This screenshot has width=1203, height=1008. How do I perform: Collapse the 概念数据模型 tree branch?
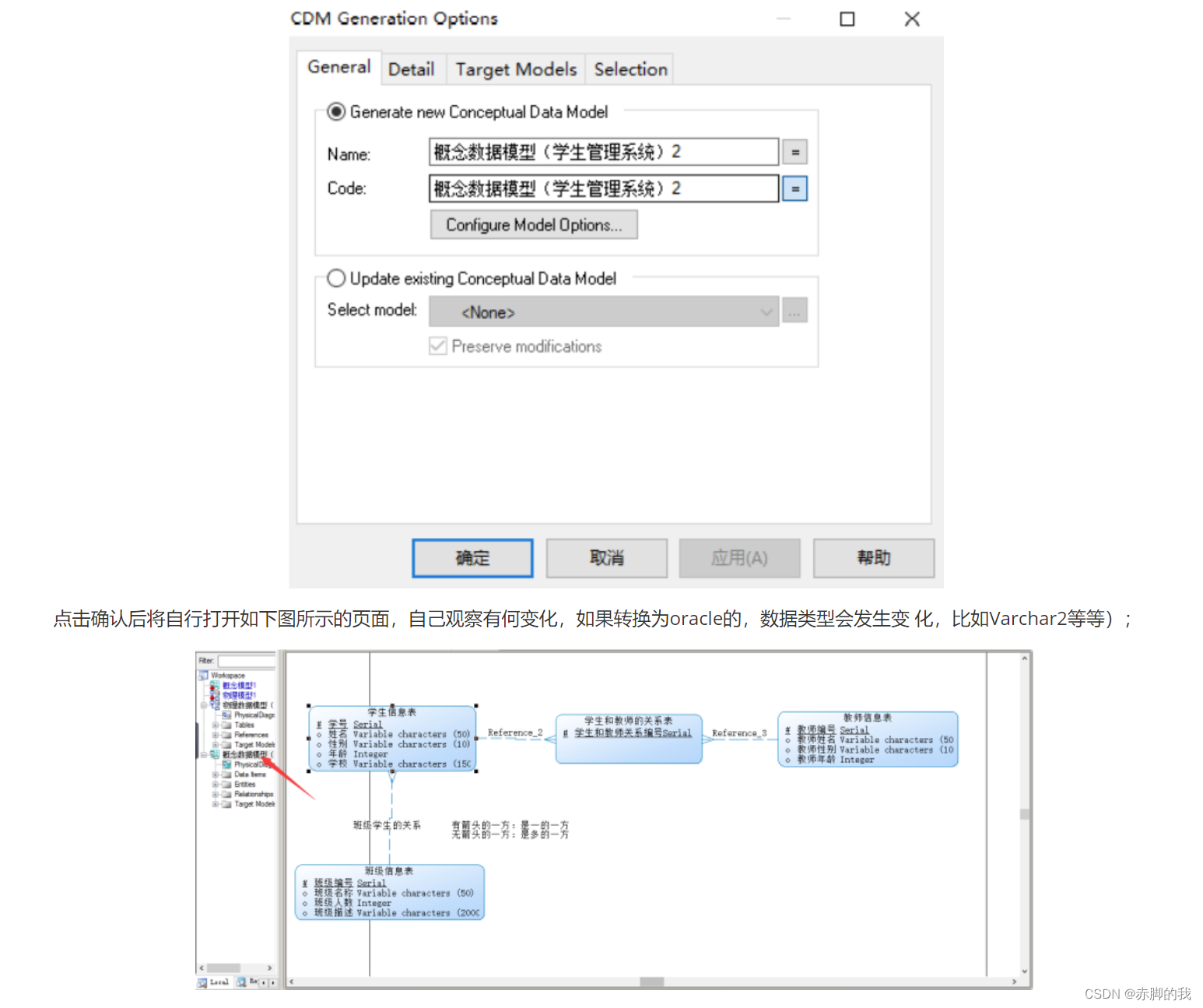coord(203,755)
